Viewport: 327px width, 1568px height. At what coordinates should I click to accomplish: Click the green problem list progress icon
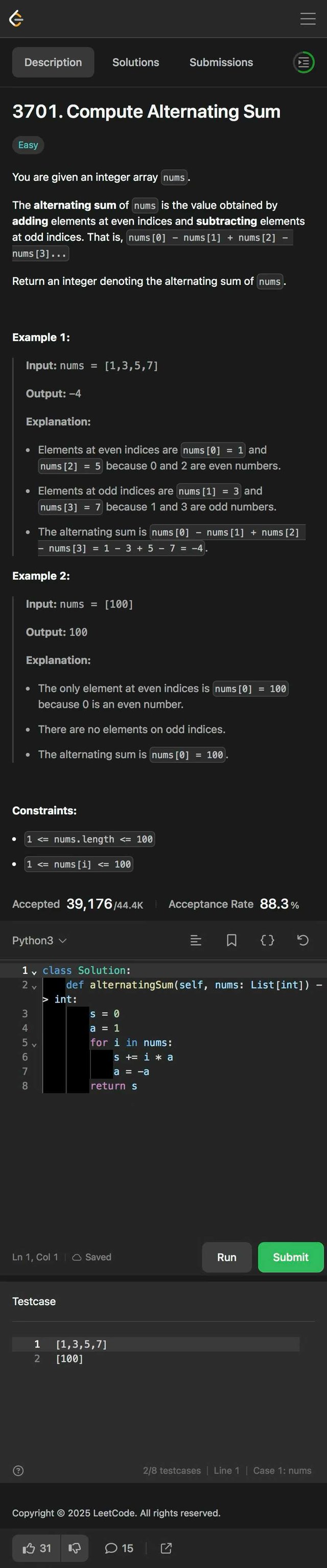303,62
